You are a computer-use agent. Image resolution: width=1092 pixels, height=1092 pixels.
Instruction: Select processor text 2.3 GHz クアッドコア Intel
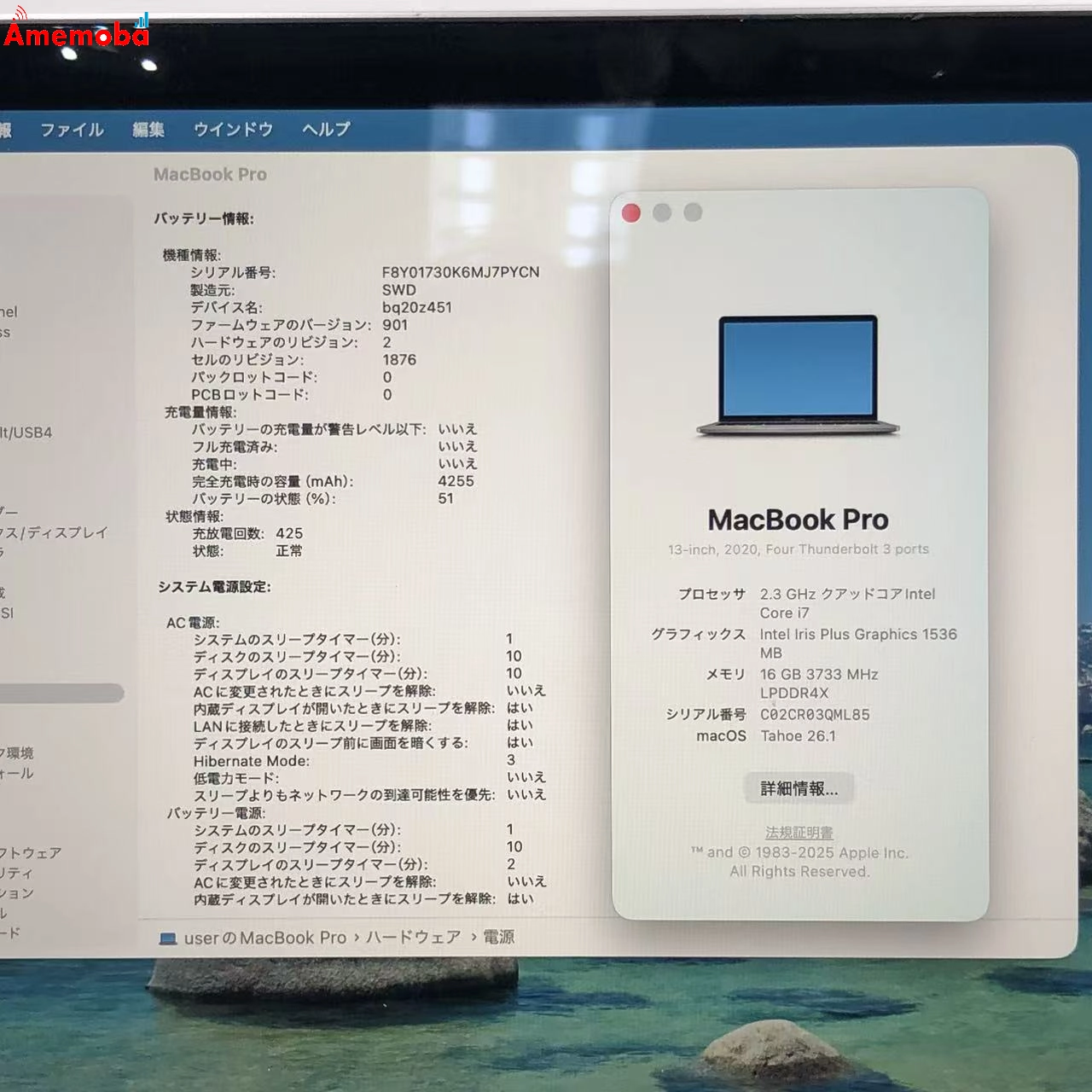(847, 595)
